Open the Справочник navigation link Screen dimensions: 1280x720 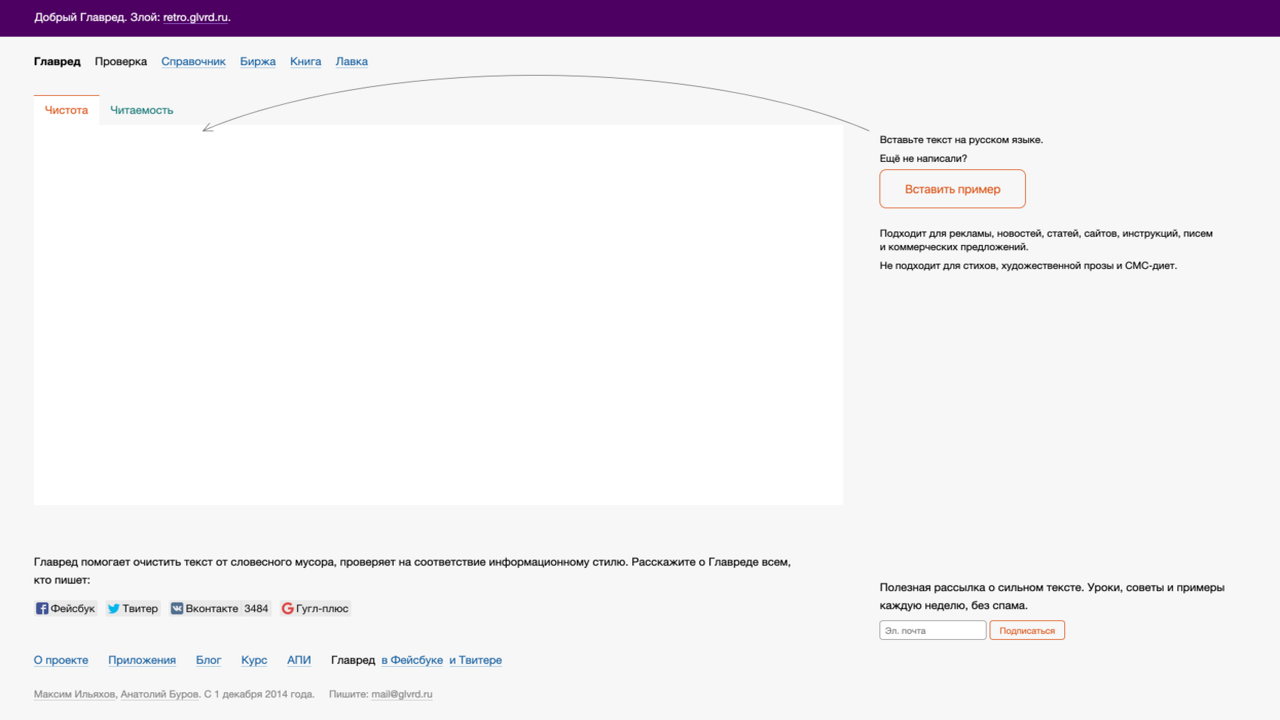(193, 61)
